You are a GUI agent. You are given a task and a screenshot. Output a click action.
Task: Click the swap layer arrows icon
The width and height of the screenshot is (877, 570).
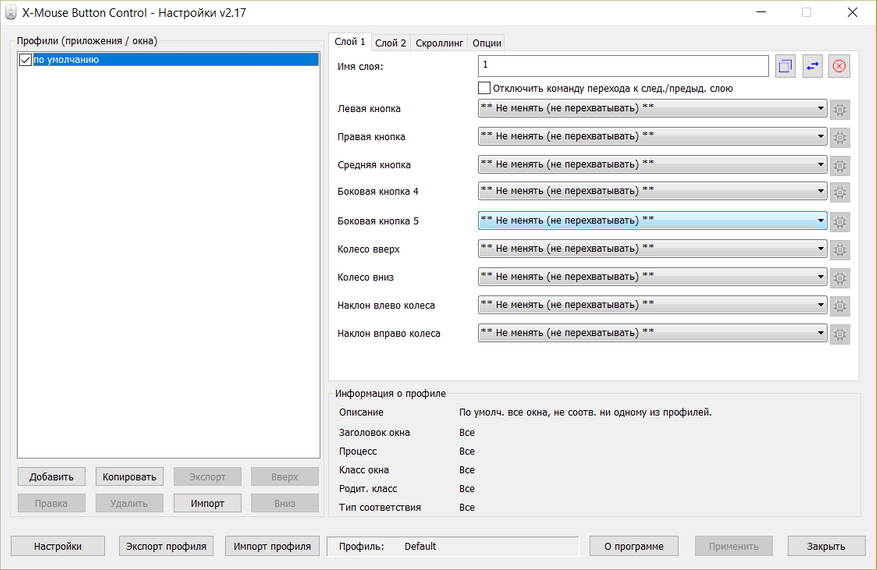pos(812,66)
